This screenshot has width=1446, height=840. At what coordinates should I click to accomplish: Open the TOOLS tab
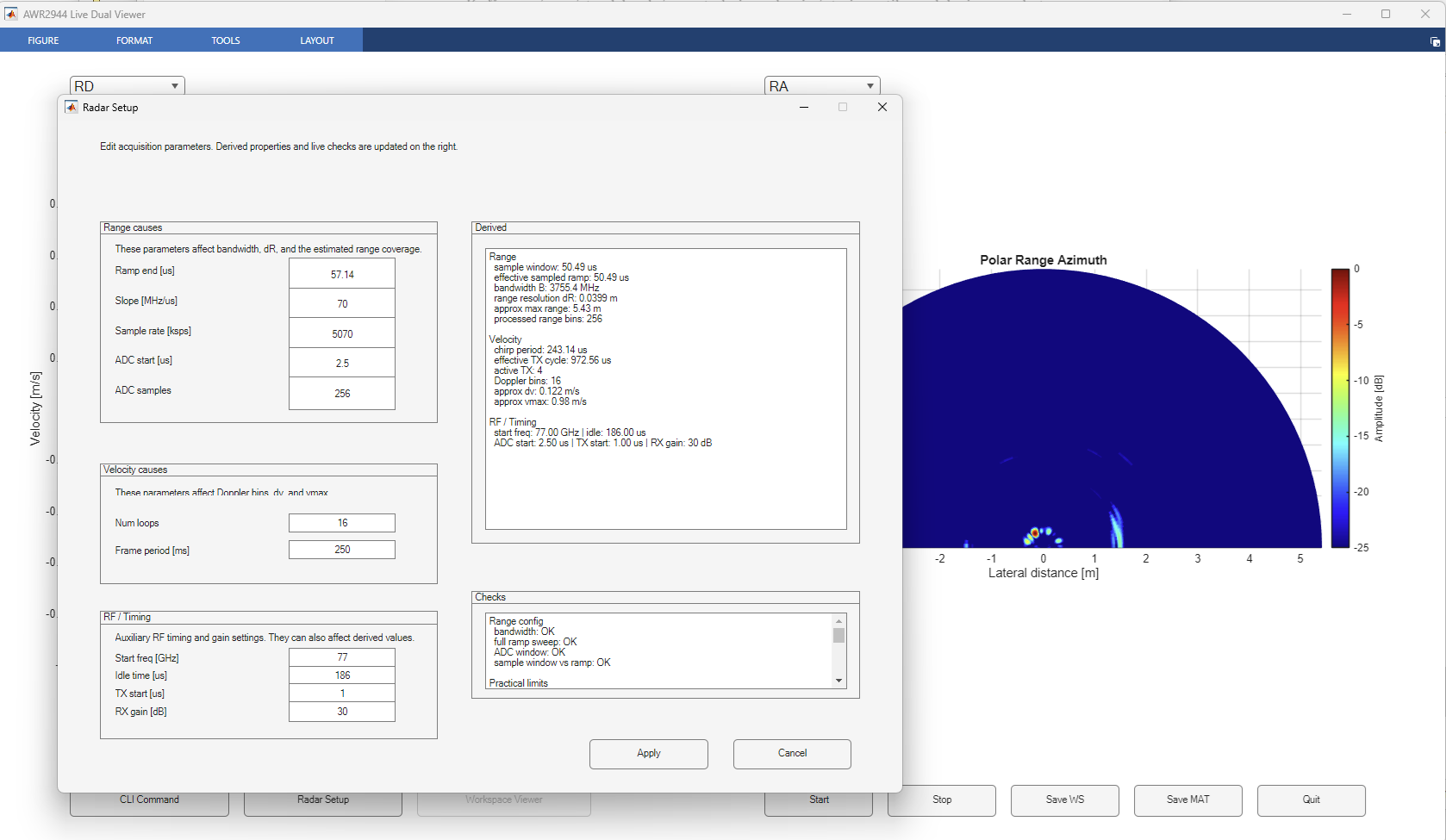(226, 40)
